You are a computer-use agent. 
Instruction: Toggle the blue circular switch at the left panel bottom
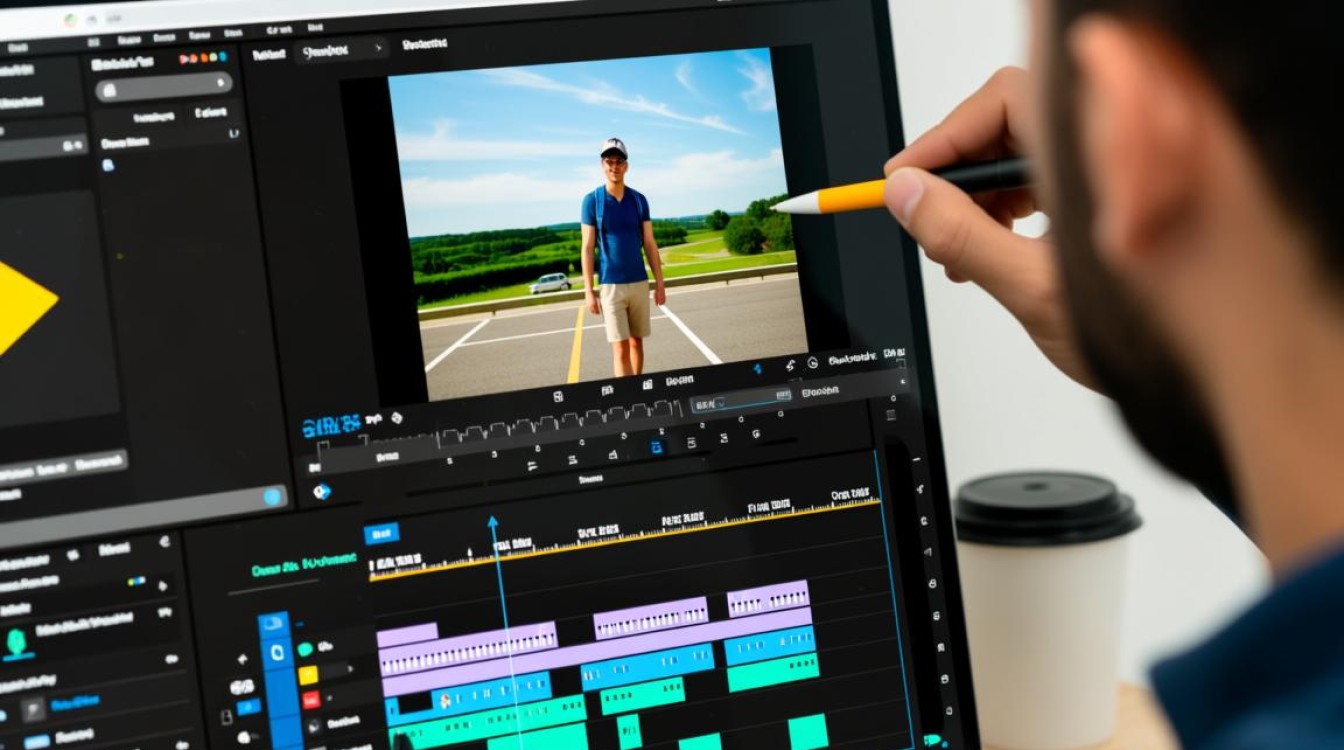pos(272,497)
